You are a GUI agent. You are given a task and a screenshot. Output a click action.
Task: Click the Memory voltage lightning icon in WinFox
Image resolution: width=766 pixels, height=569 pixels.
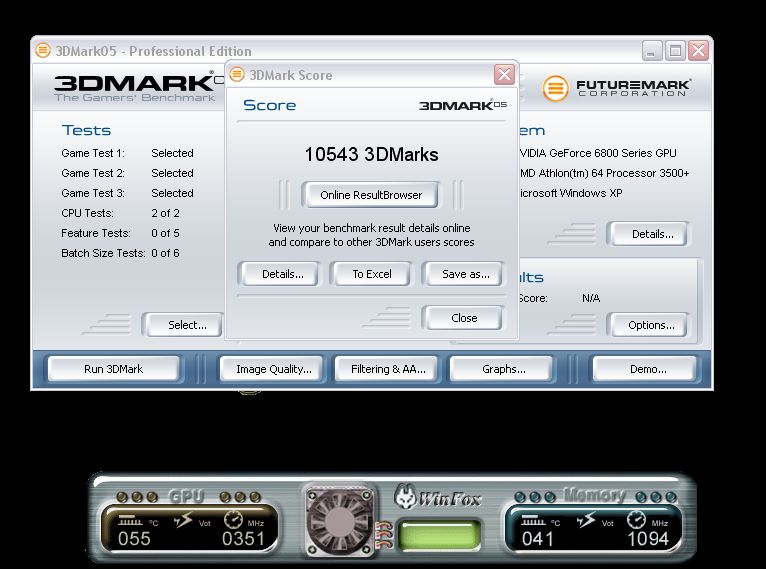point(586,520)
